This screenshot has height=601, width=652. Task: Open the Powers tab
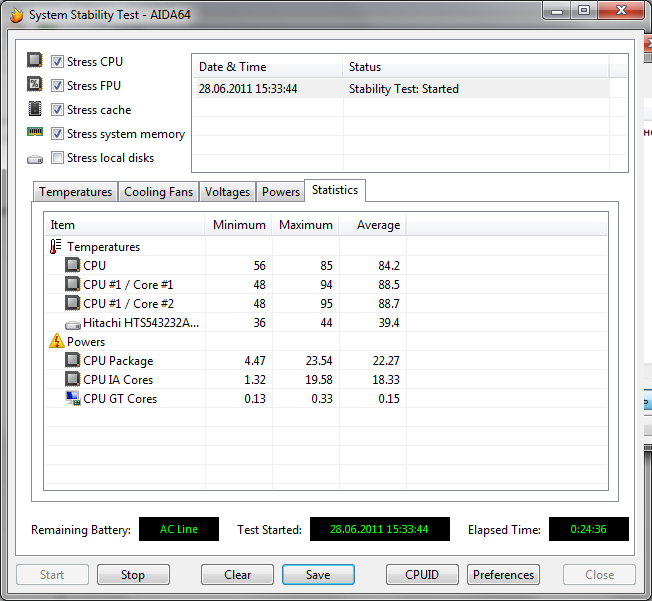click(x=281, y=192)
